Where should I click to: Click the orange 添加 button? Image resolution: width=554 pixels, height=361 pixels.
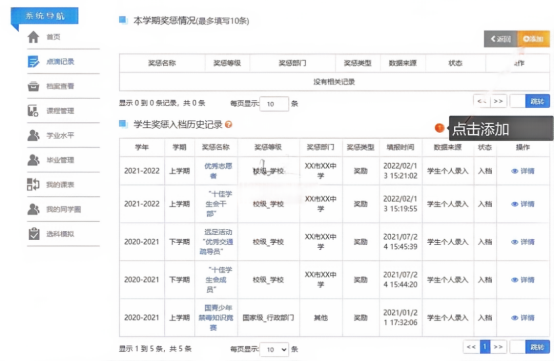point(534,39)
